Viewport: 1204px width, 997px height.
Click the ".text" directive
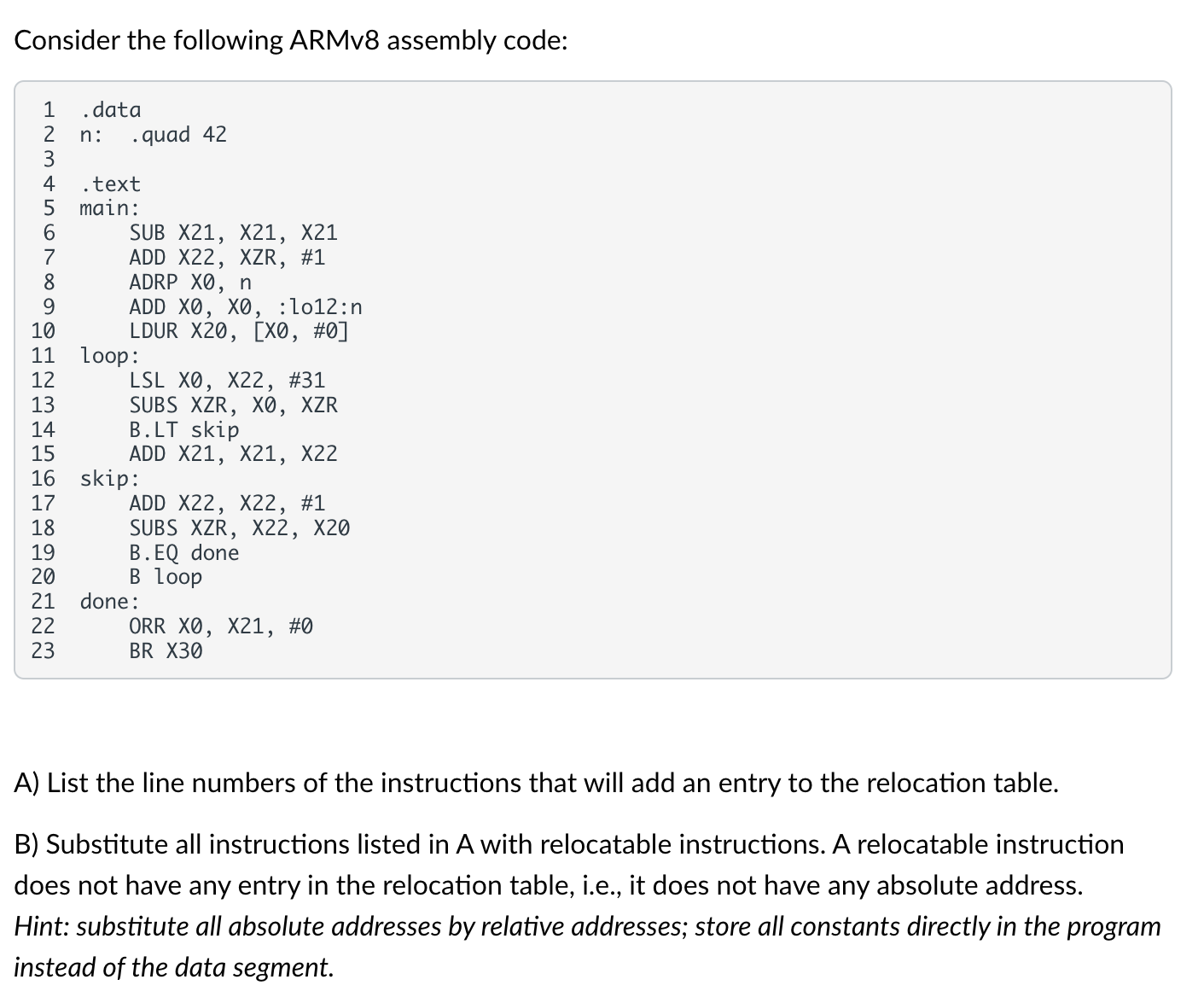111,184
